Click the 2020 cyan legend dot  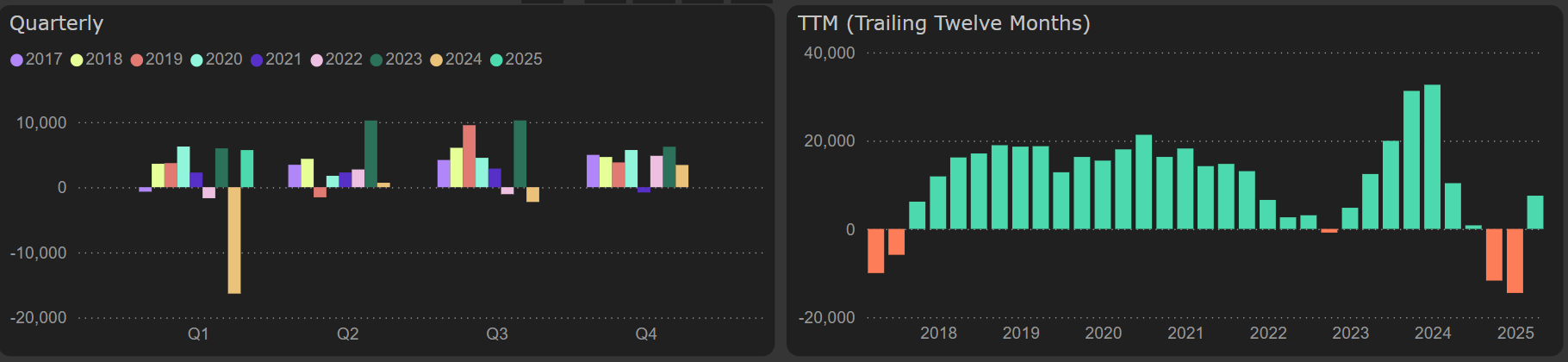(x=196, y=60)
